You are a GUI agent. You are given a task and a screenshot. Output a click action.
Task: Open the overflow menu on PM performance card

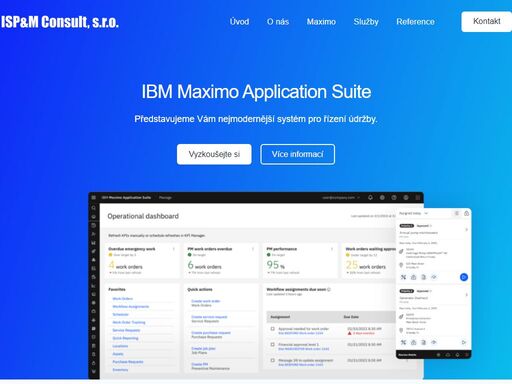332,249
